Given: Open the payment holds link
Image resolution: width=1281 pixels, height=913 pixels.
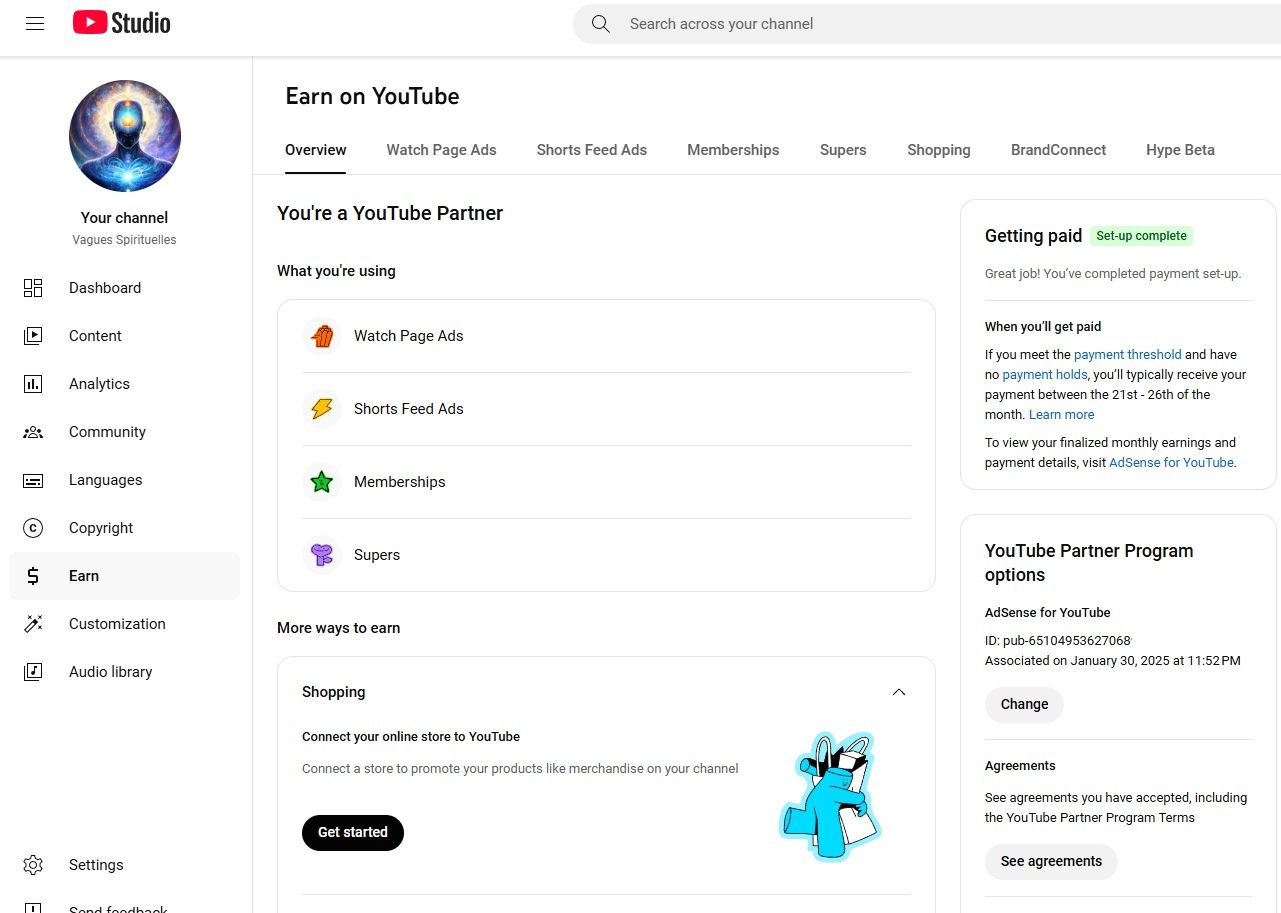Looking at the screenshot, I should 1045,374.
